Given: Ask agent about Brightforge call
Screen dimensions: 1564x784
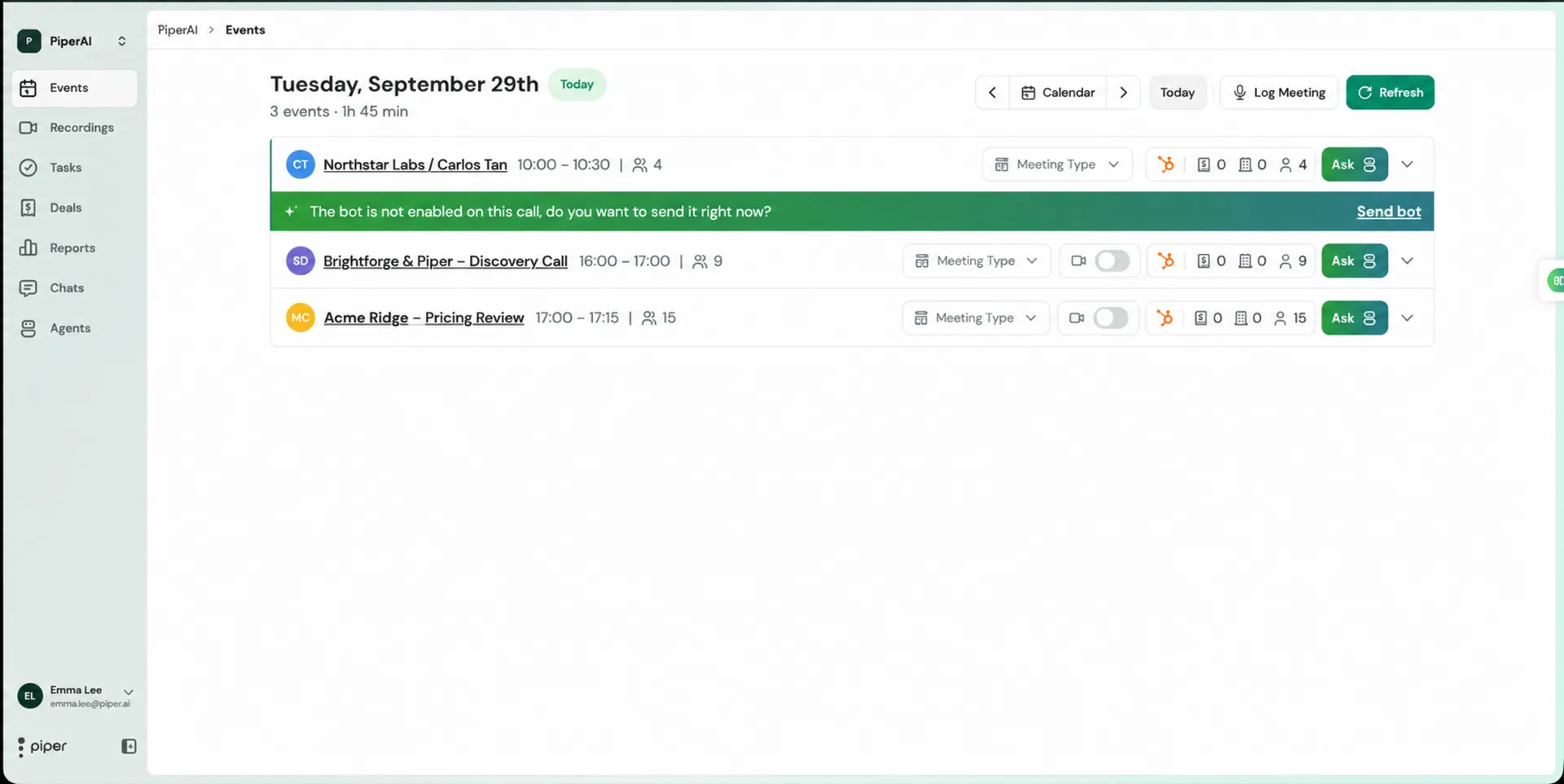Looking at the screenshot, I should tap(1354, 261).
